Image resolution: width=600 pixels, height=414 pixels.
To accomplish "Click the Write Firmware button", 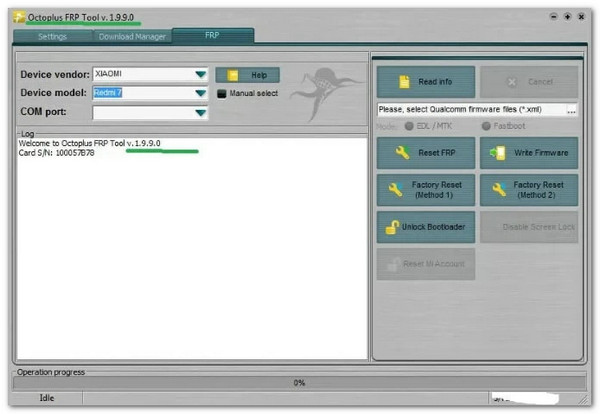I will [x=529, y=153].
